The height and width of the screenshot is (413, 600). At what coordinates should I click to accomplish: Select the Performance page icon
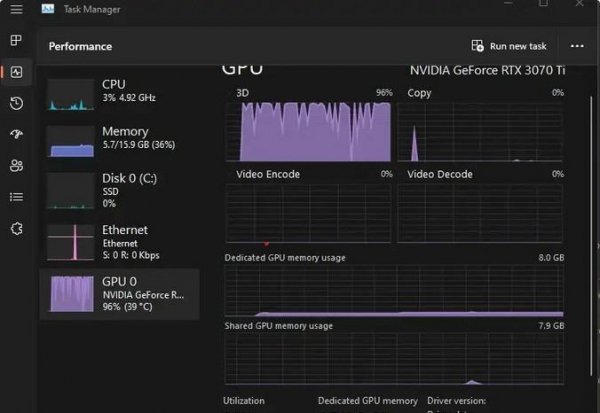click(16, 72)
